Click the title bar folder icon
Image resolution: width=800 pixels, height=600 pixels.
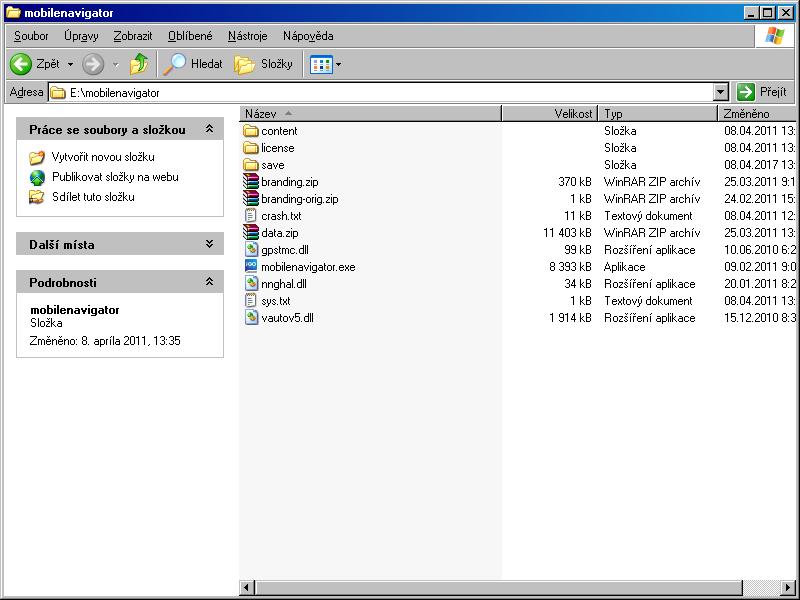(x=14, y=13)
